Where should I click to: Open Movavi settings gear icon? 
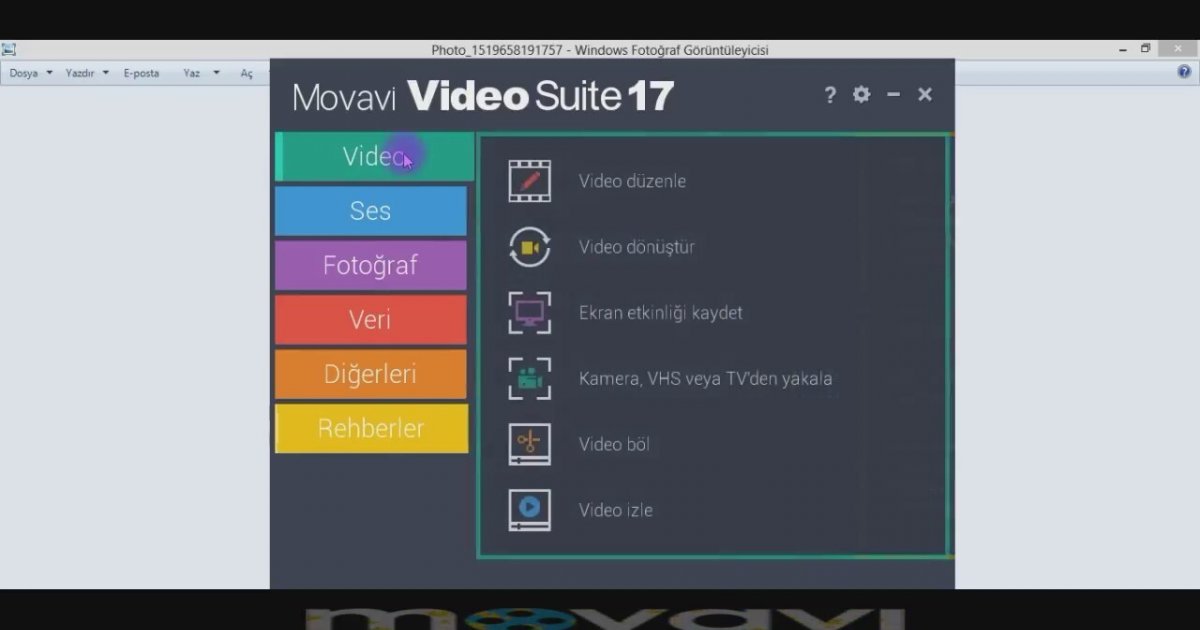861,94
